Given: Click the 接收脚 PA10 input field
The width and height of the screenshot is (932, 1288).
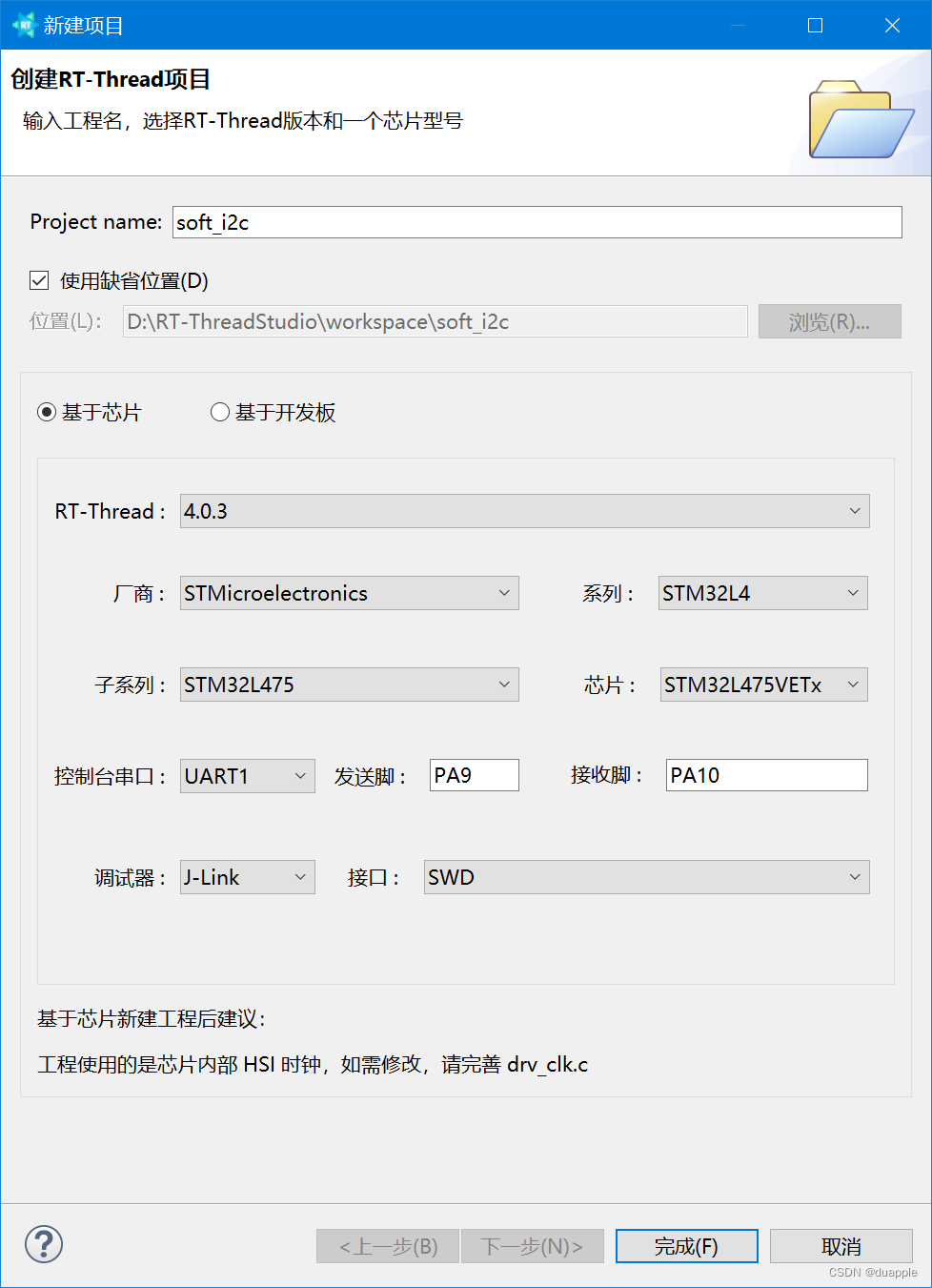Looking at the screenshot, I should pyautogui.click(x=767, y=775).
